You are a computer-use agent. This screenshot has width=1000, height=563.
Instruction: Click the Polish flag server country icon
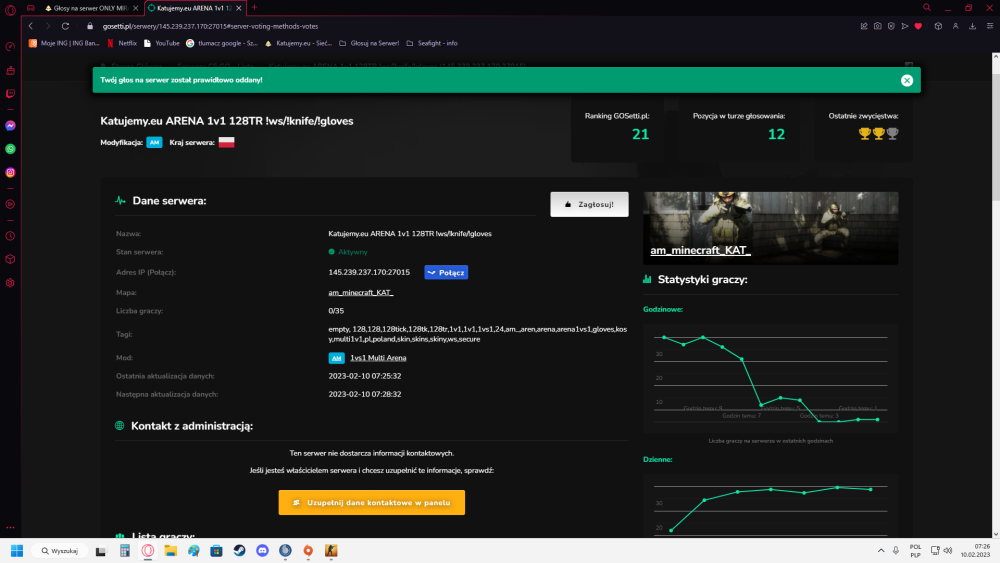point(226,142)
